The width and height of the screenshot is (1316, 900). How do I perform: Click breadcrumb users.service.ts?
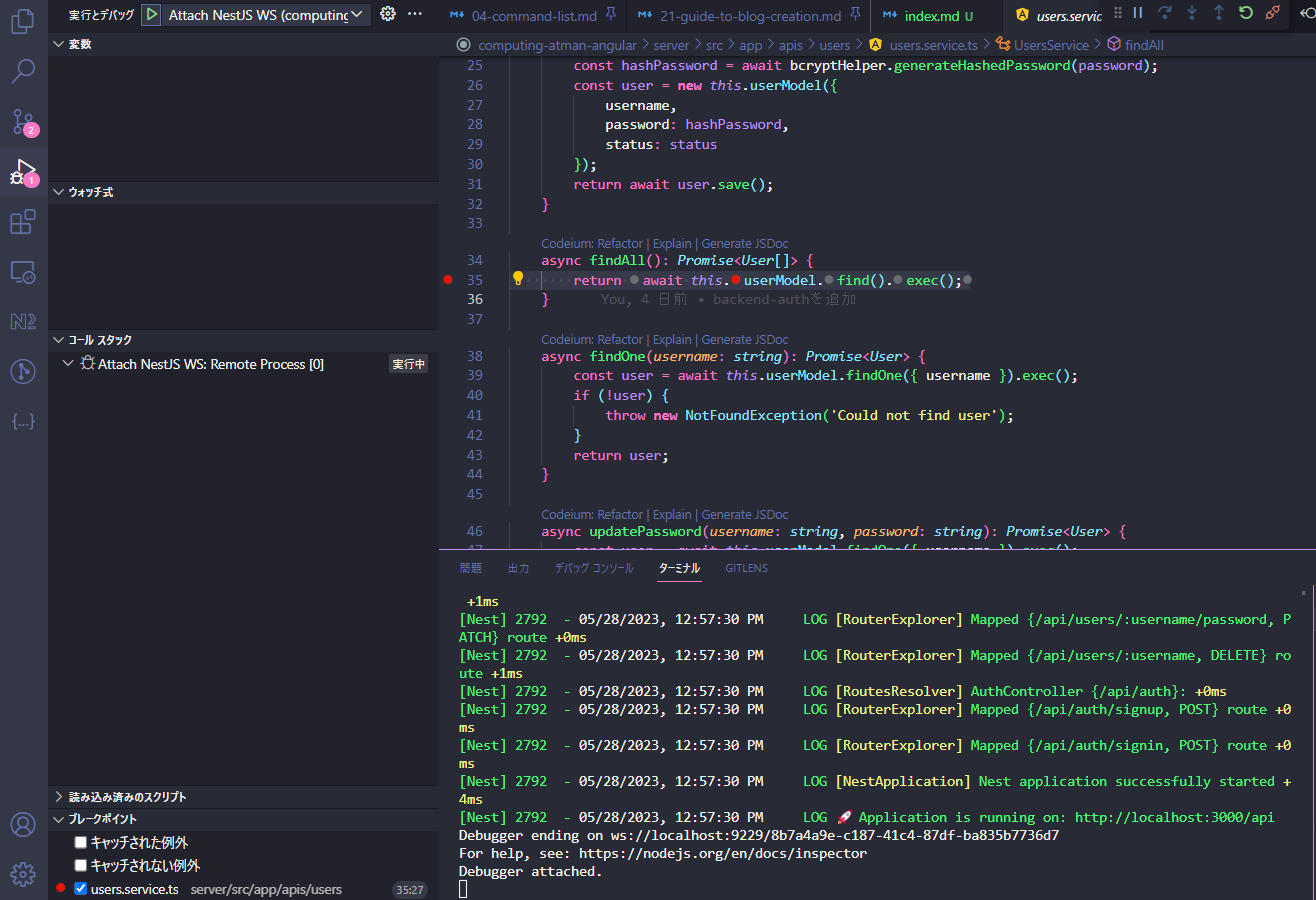[x=935, y=45]
